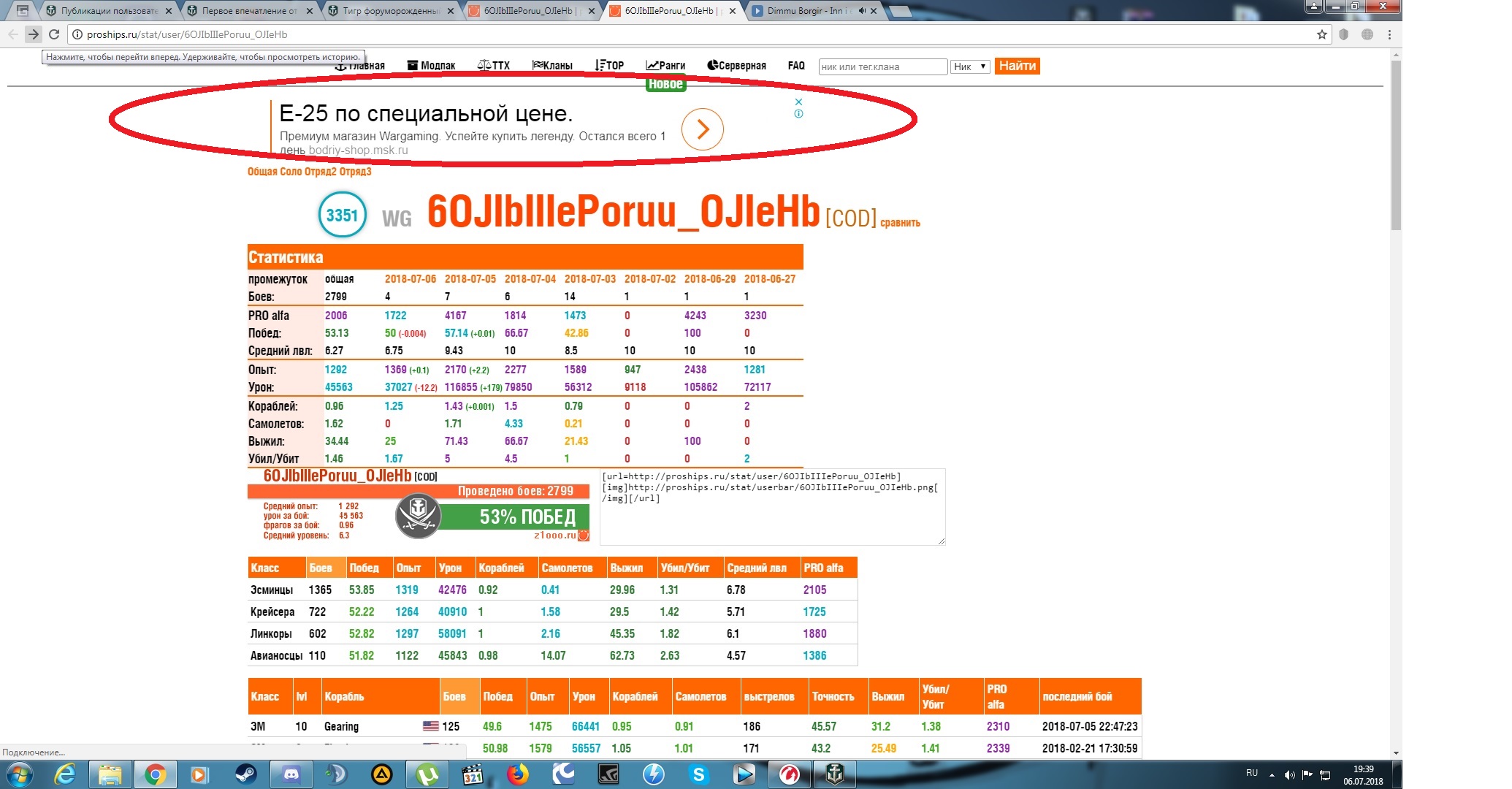Open the Wargaming Game Center taskbar icon
This screenshot has width=1512, height=789.
(790, 774)
